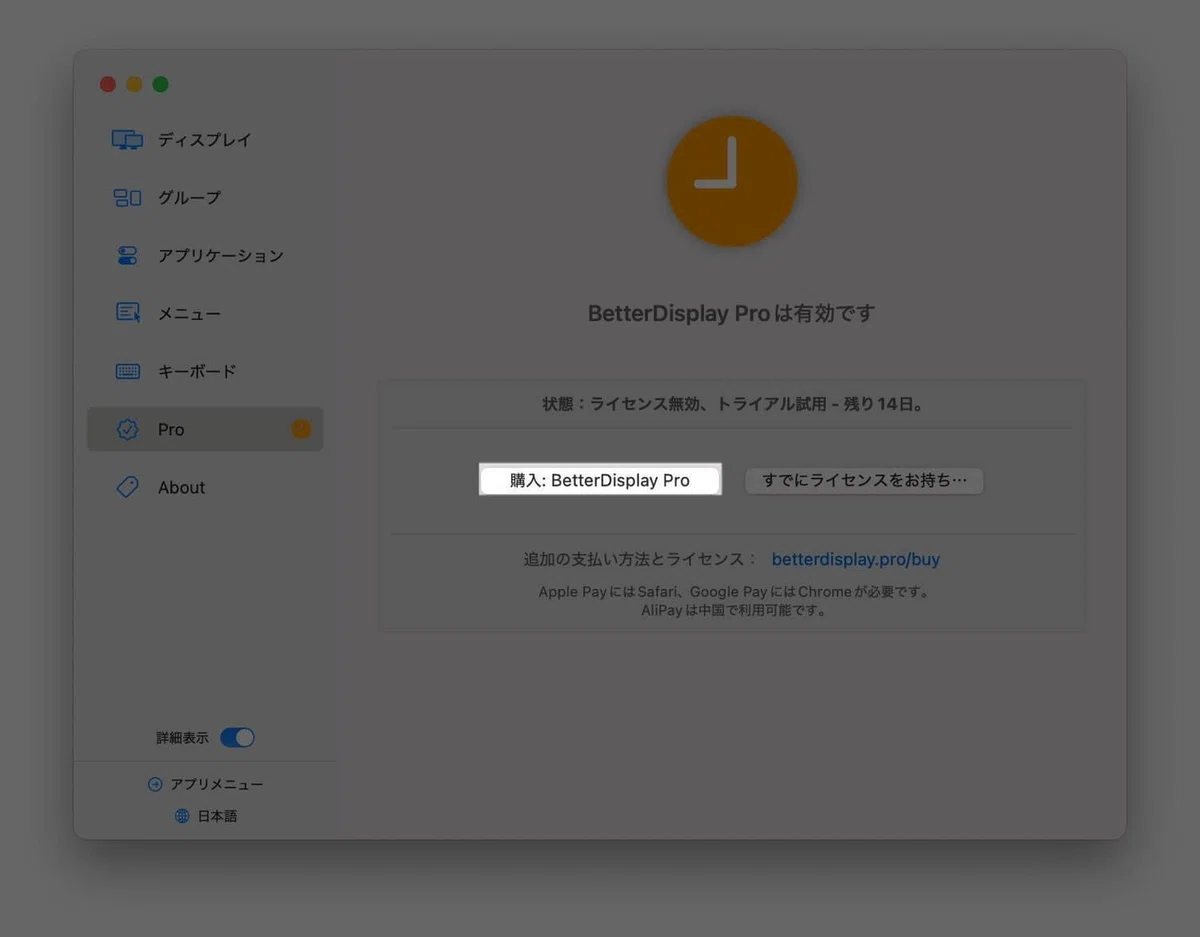Click the 追加の支払い方法とライセンス label
The image size is (1200, 937).
coord(640,559)
